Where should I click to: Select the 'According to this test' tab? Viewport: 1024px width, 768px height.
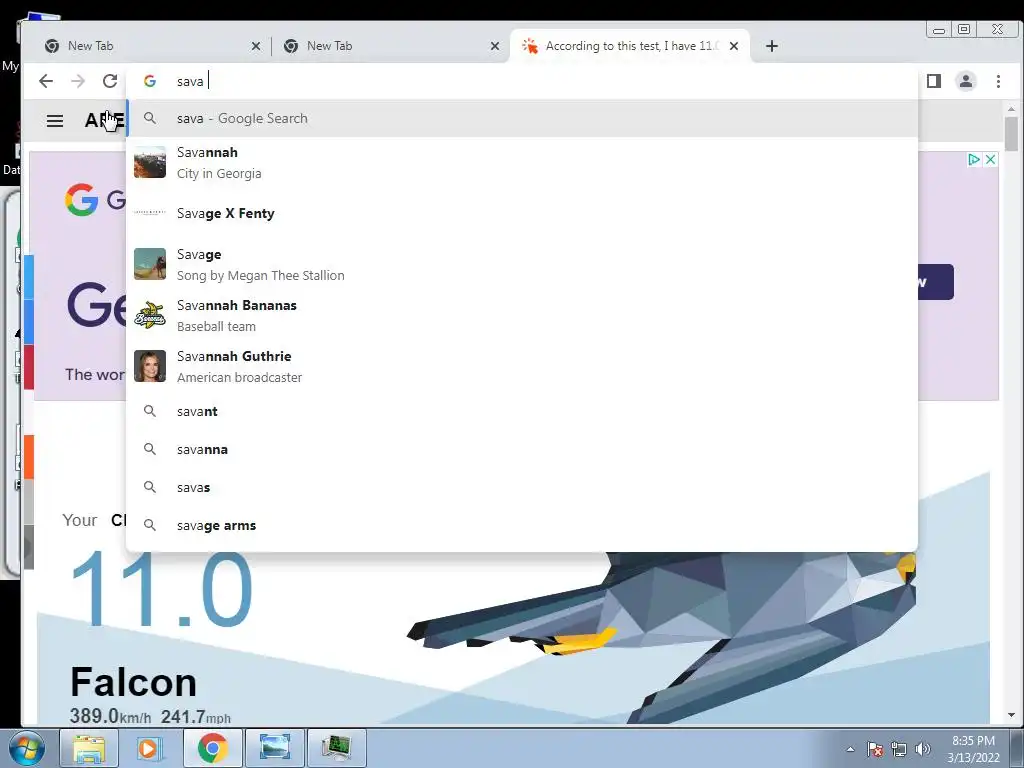(630, 46)
